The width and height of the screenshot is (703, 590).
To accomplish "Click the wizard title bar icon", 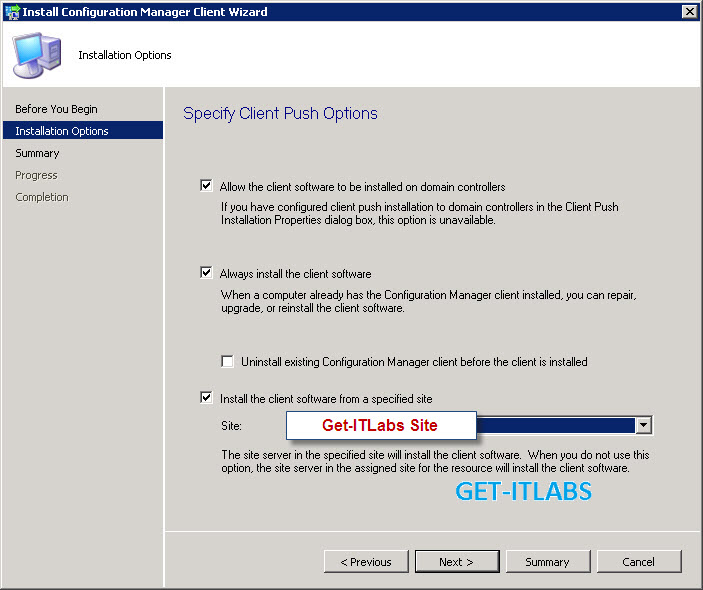I will click(x=12, y=12).
